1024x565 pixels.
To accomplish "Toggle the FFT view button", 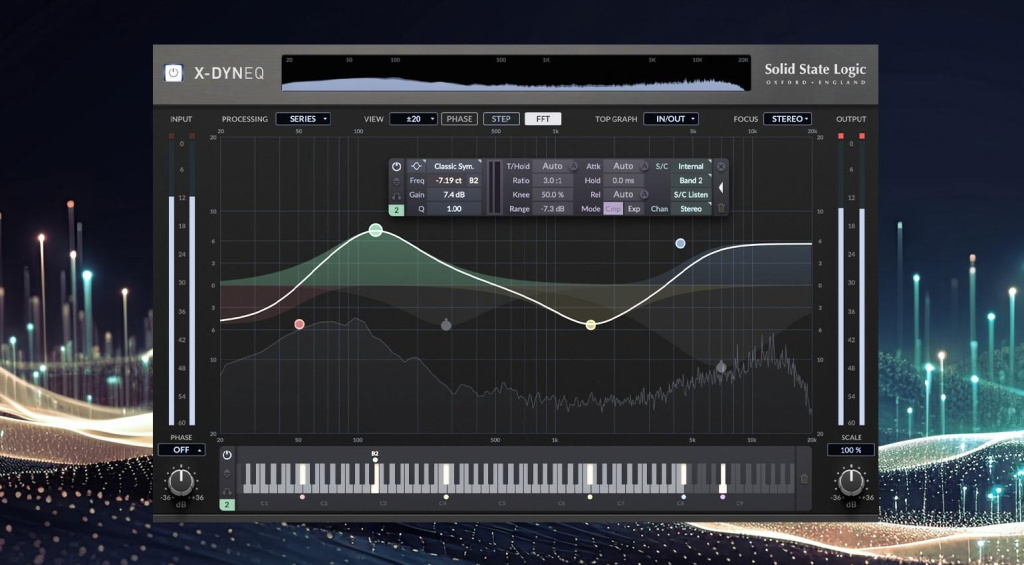I will 543,119.
